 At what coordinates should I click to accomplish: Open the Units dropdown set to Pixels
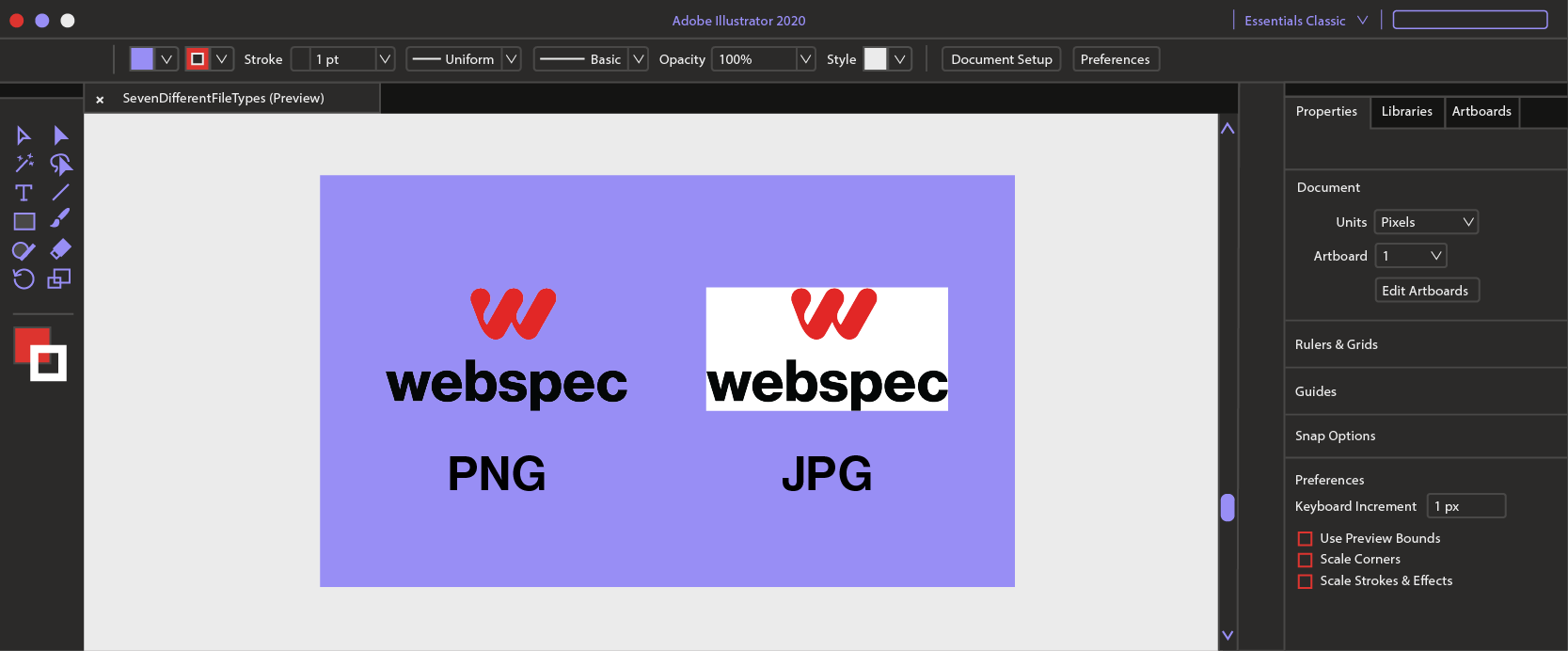tap(1426, 222)
